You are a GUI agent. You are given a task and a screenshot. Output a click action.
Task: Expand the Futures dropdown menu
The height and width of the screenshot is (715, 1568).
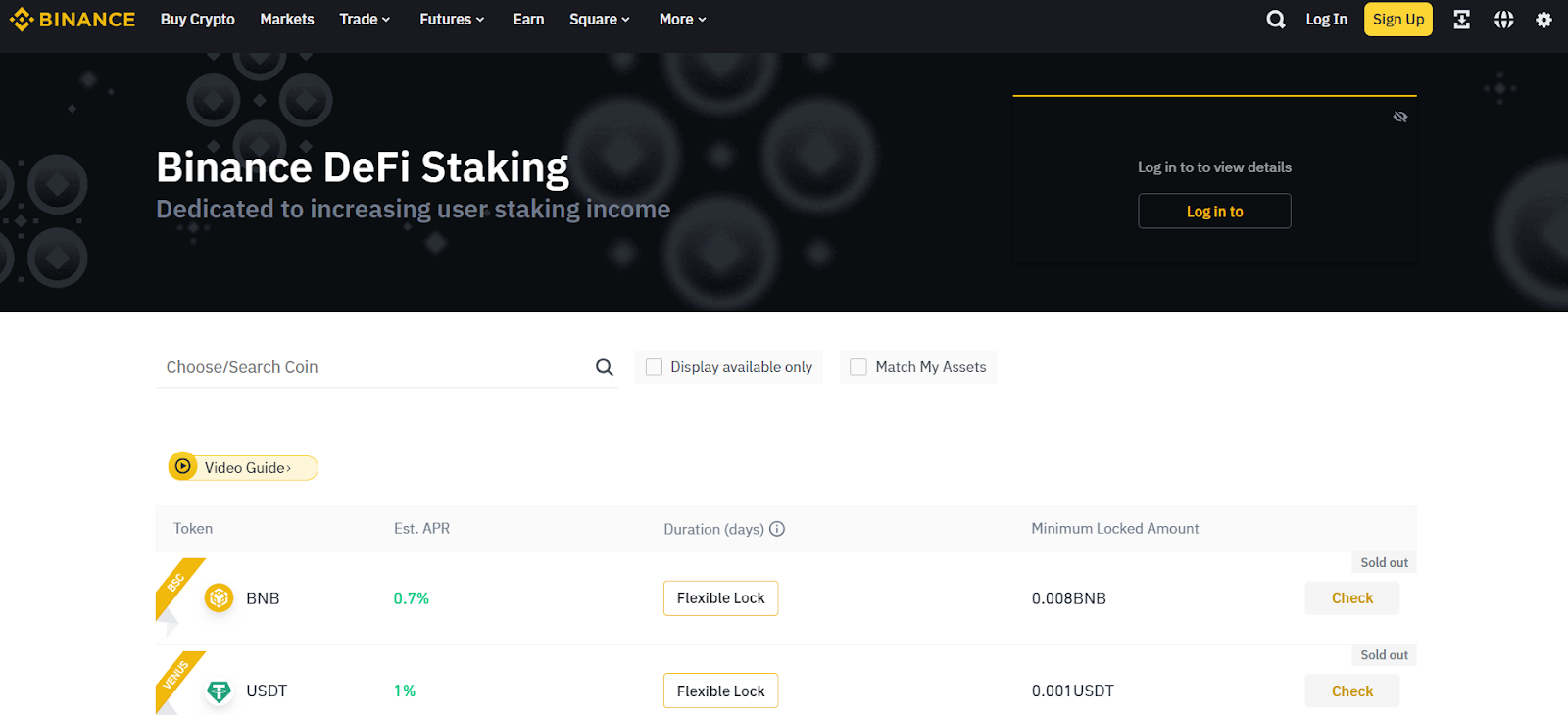pos(452,20)
